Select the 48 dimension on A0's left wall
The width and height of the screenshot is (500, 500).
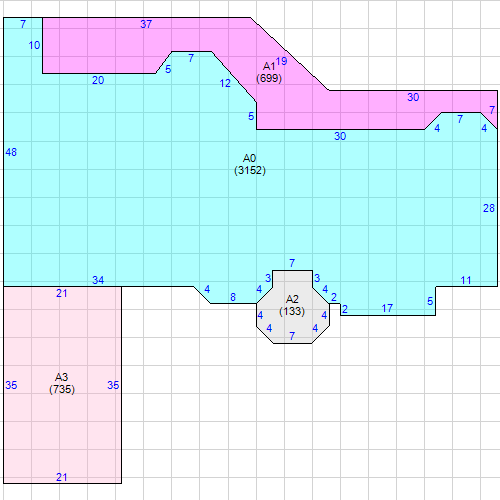point(11,152)
